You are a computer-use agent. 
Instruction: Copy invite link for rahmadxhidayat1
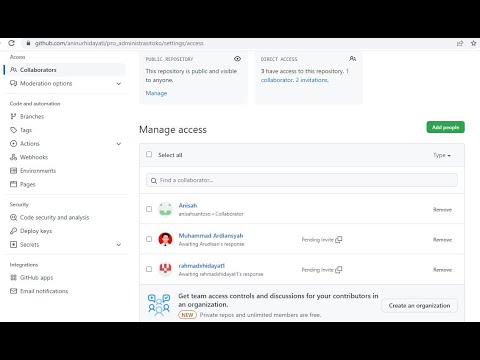[339, 269]
